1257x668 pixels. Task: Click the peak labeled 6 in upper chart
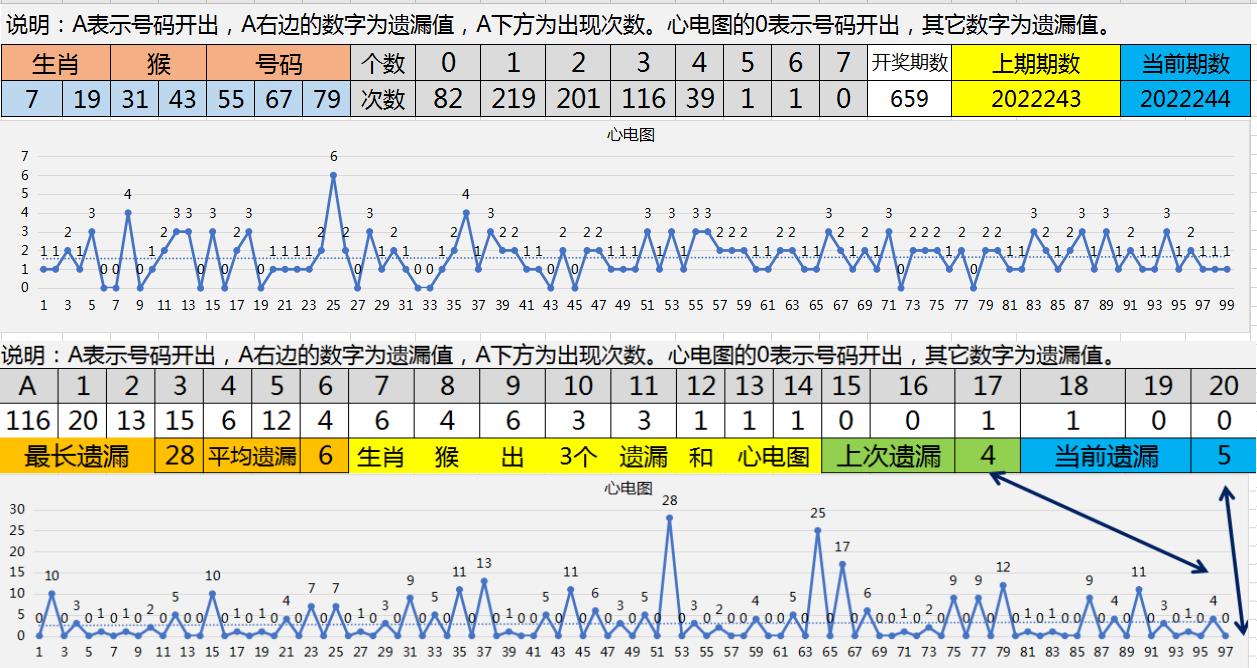click(333, 175)
